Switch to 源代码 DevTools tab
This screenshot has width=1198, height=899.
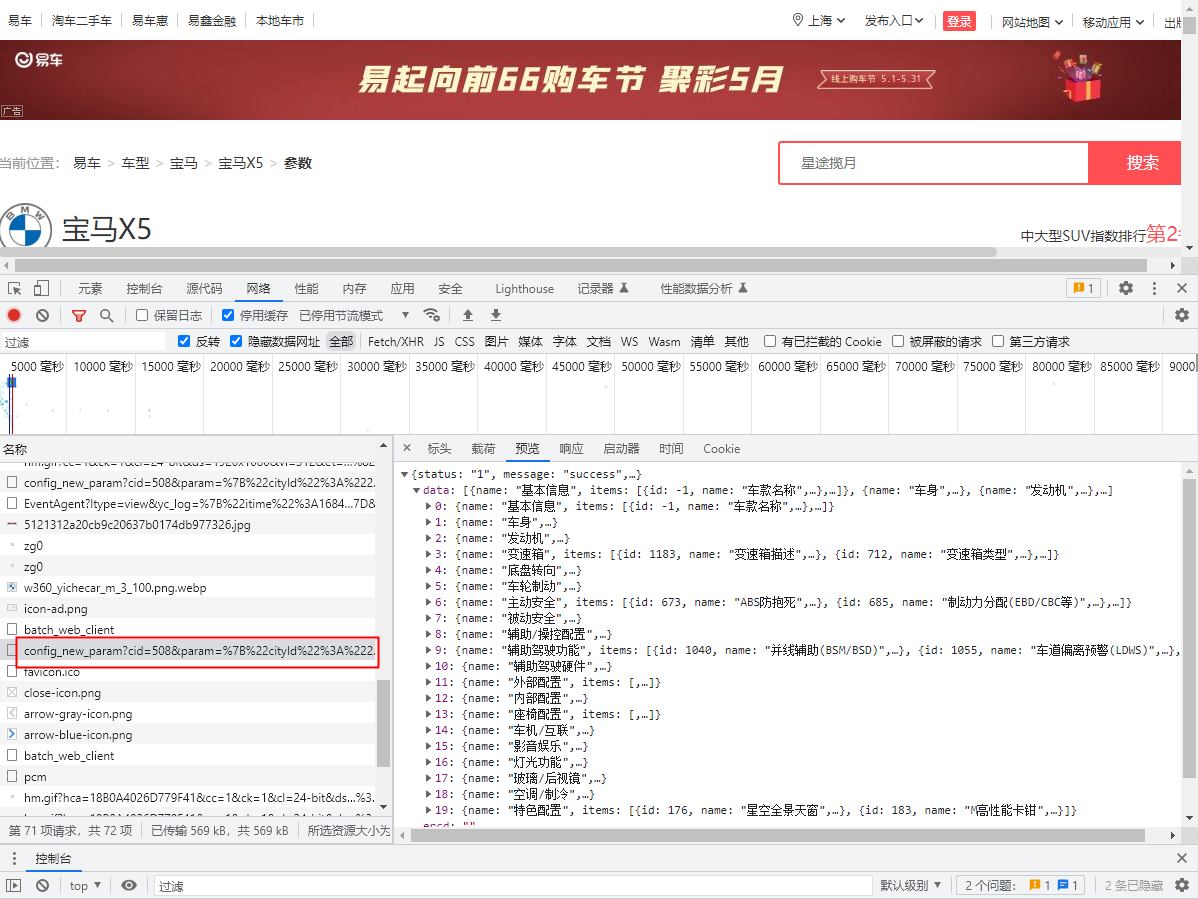204,288
